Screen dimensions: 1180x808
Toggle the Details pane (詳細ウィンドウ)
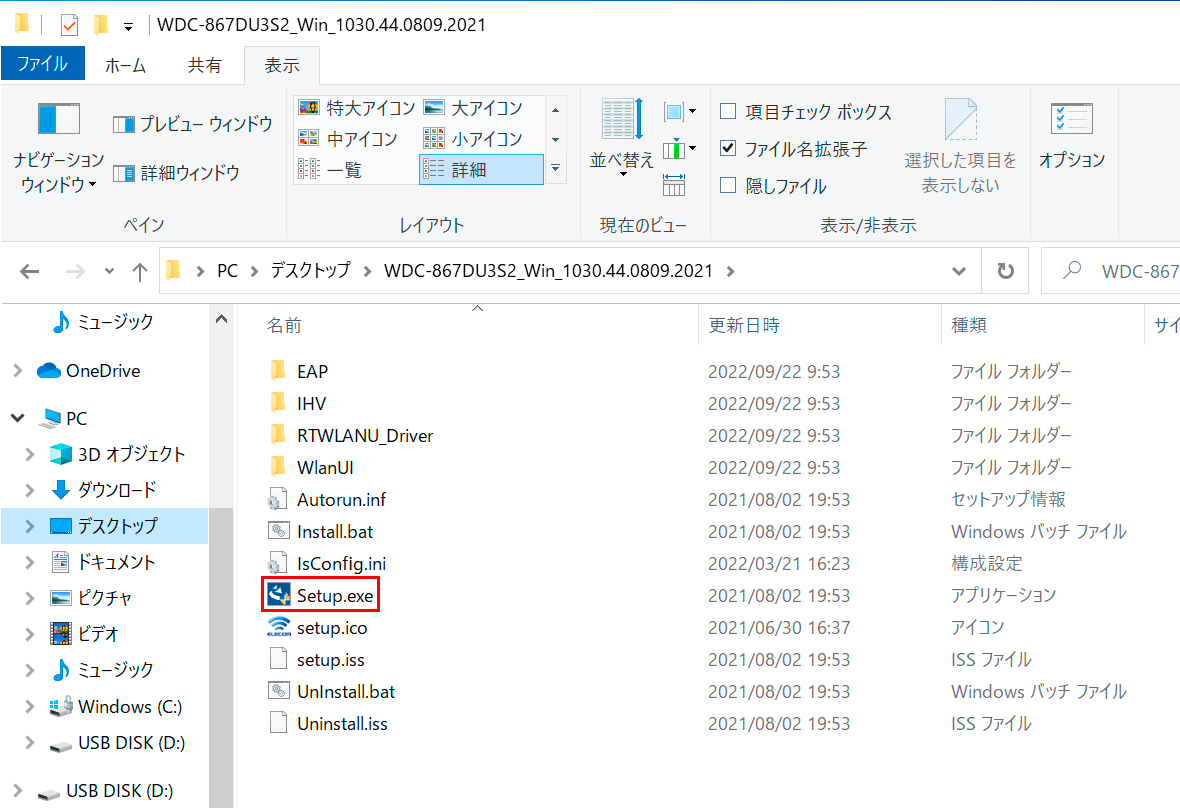pyautogui.click(x=176, y=173)
